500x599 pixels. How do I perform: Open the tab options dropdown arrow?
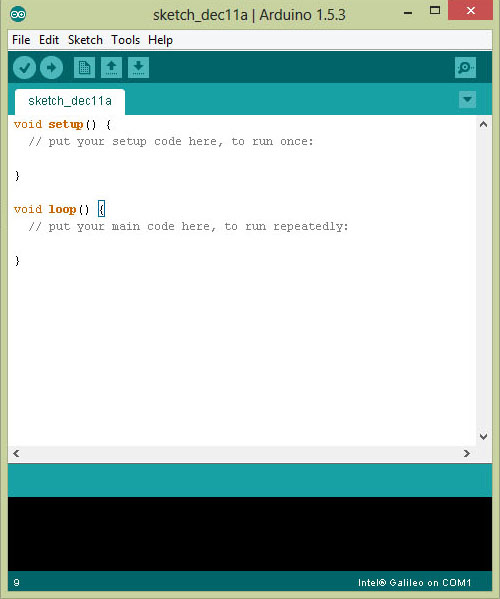click(x=467, y=99)
